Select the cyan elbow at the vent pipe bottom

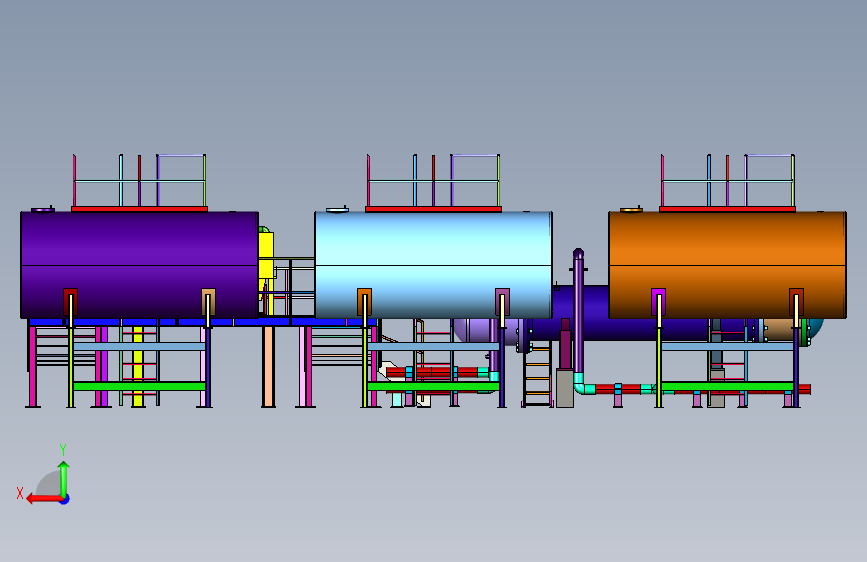click(583, 384)
